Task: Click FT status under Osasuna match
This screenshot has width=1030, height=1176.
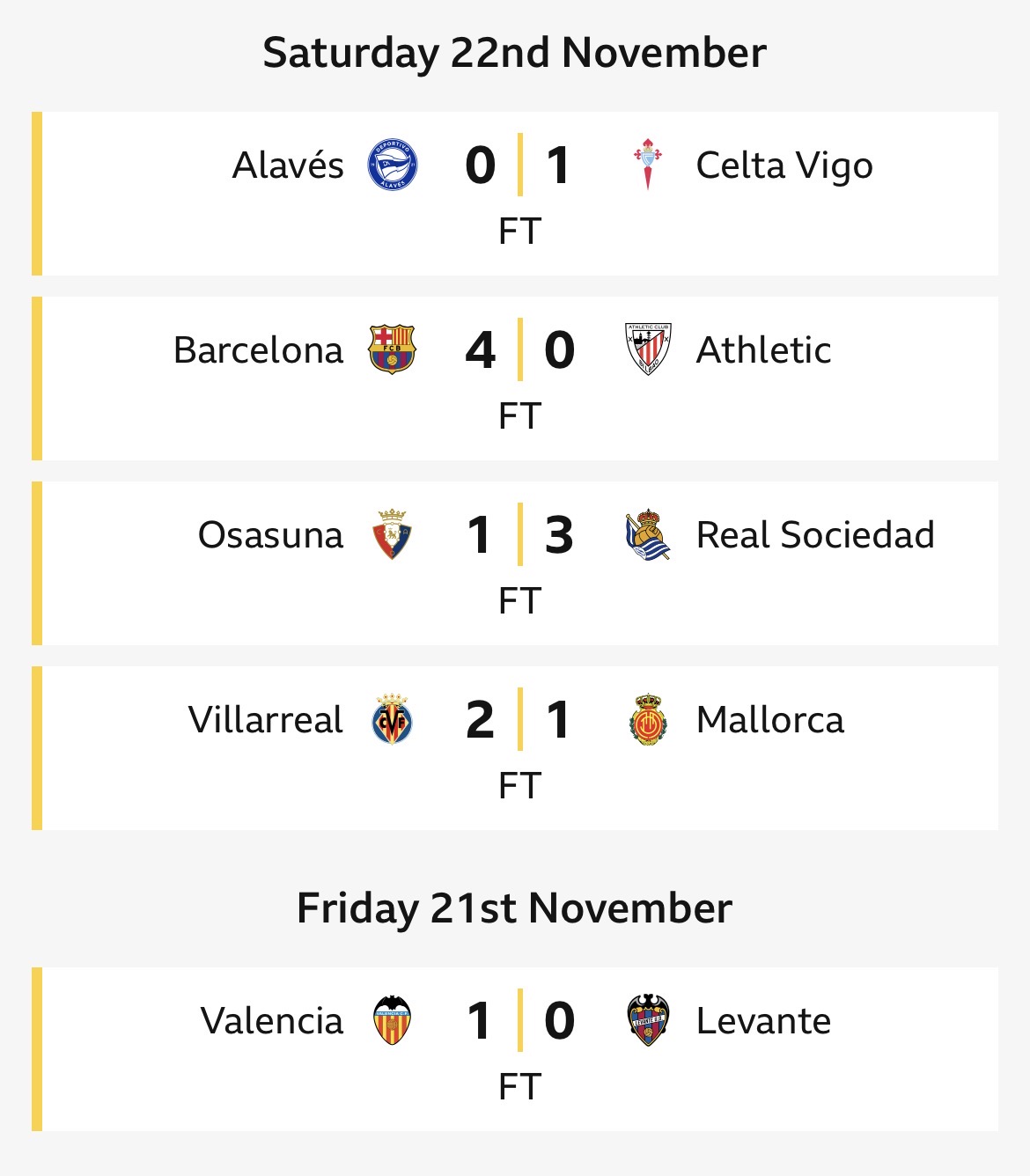Action: 519,601
